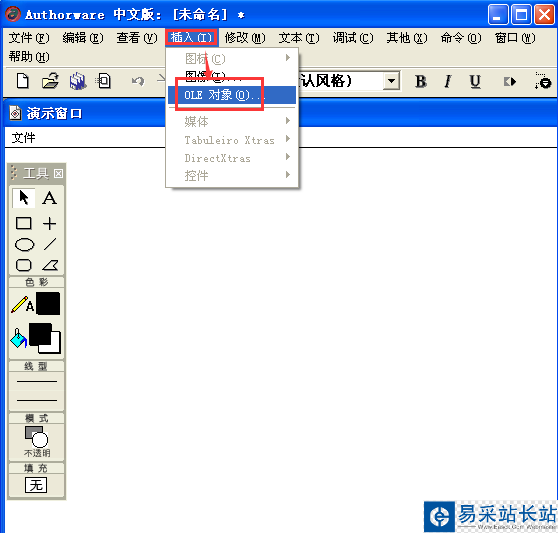
Task: Pick the white background fill swatch
Action: 55,347
